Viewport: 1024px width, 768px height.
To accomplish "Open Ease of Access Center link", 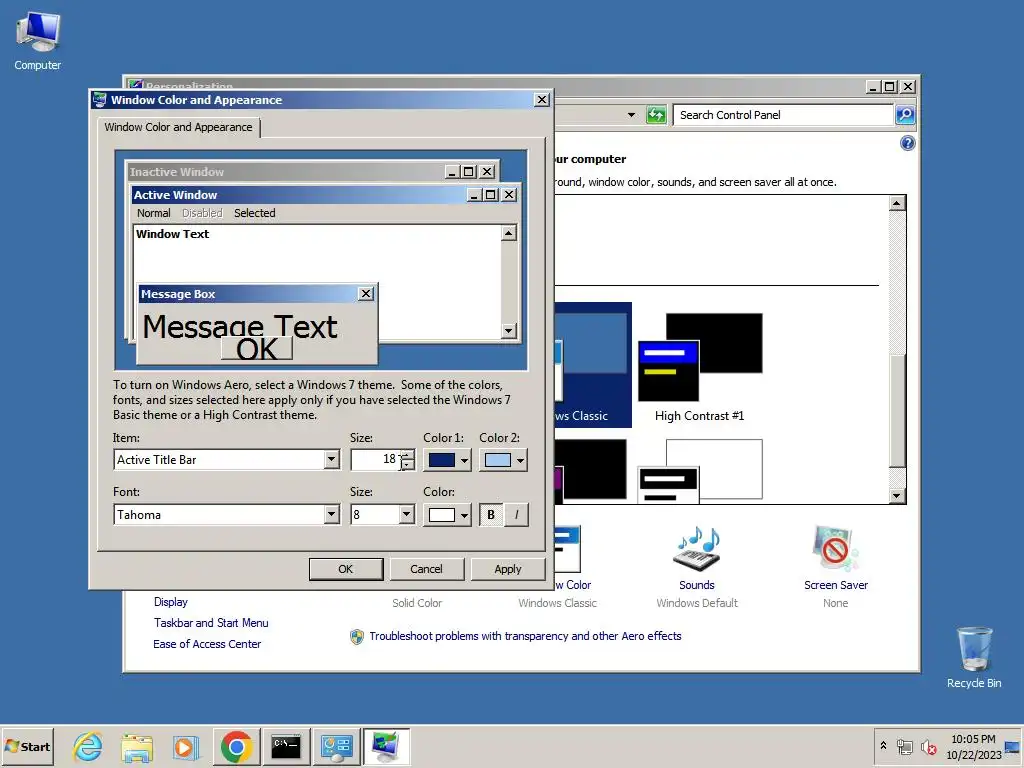I will pyautogui.click(x=207, y=644).
